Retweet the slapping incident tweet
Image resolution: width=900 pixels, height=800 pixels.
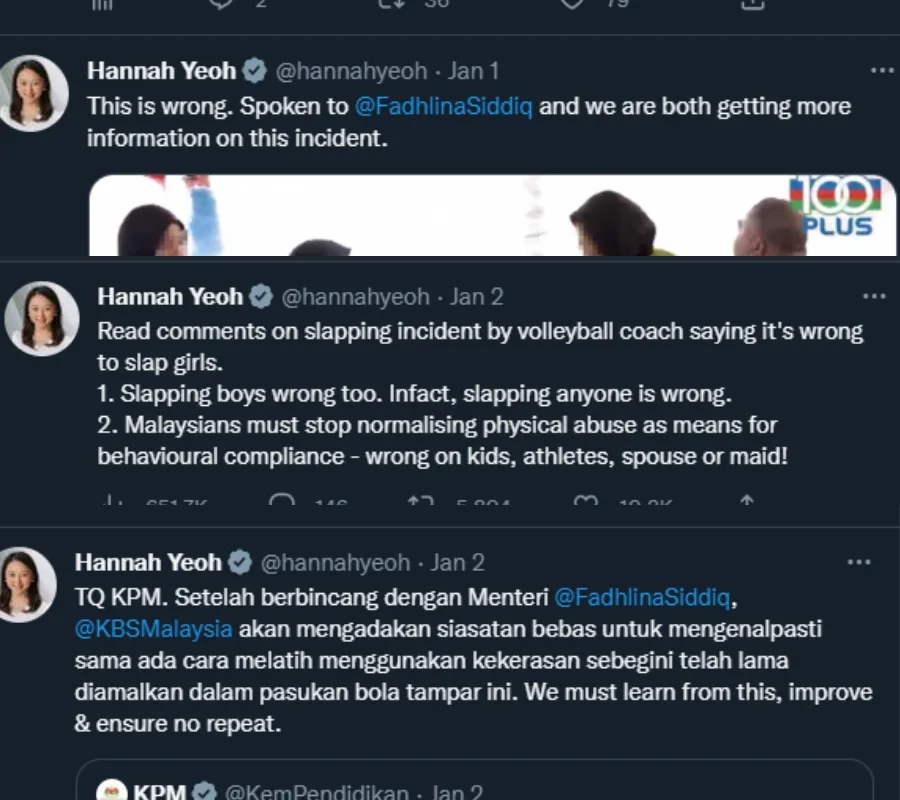coord(418,504)
